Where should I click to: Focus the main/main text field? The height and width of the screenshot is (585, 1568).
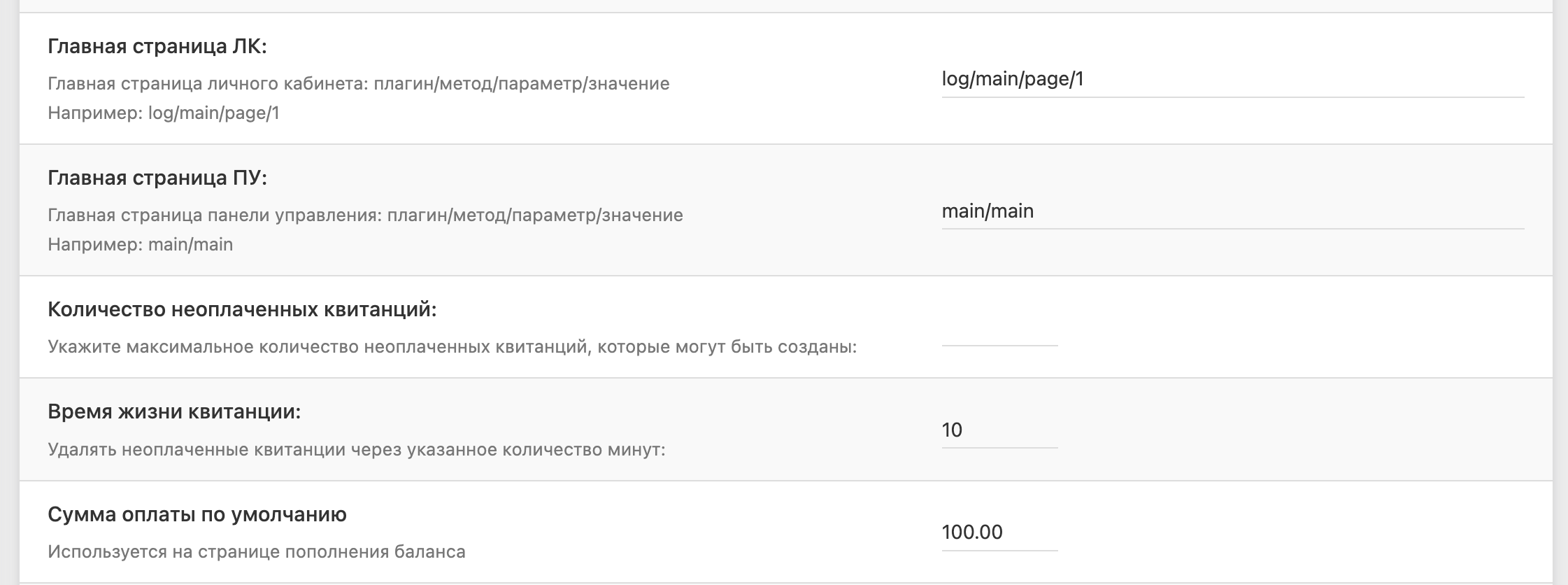pos(1232,211)
